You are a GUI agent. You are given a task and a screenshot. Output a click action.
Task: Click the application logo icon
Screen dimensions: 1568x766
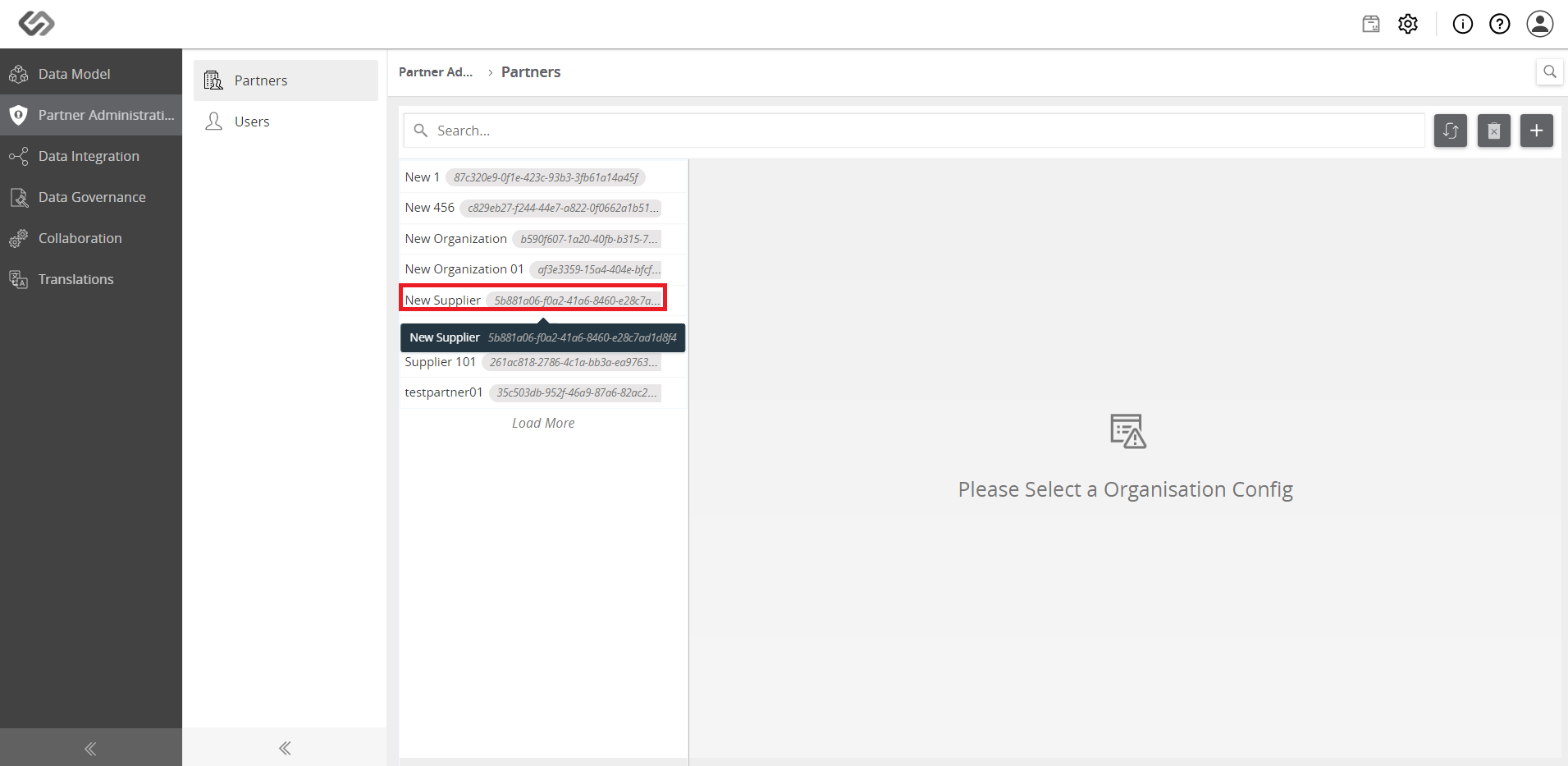[37, 23]
